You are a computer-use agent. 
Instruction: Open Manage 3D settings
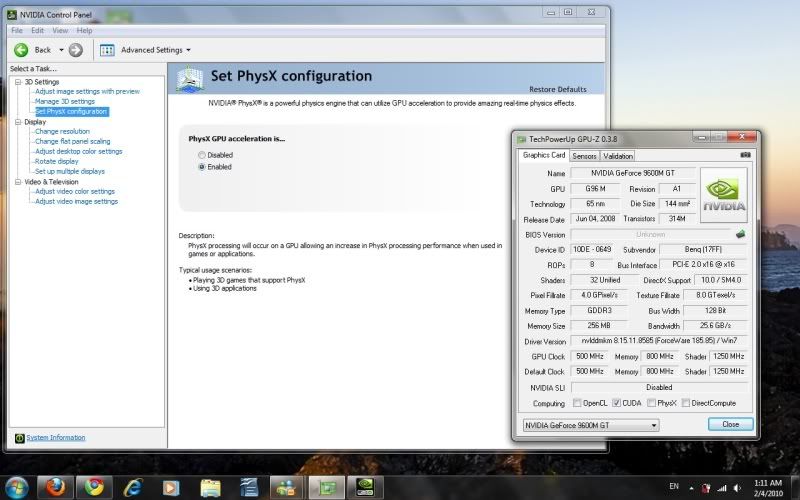pyautogui.click(x=65, y=102)
